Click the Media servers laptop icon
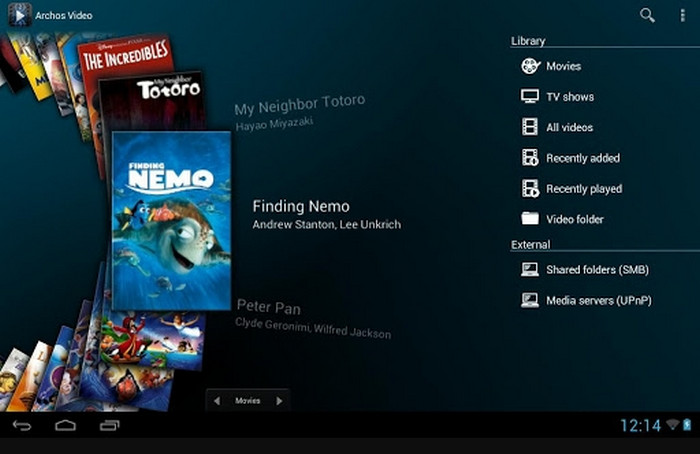Viewport: 700px width, 454px height. pos(530,300)
